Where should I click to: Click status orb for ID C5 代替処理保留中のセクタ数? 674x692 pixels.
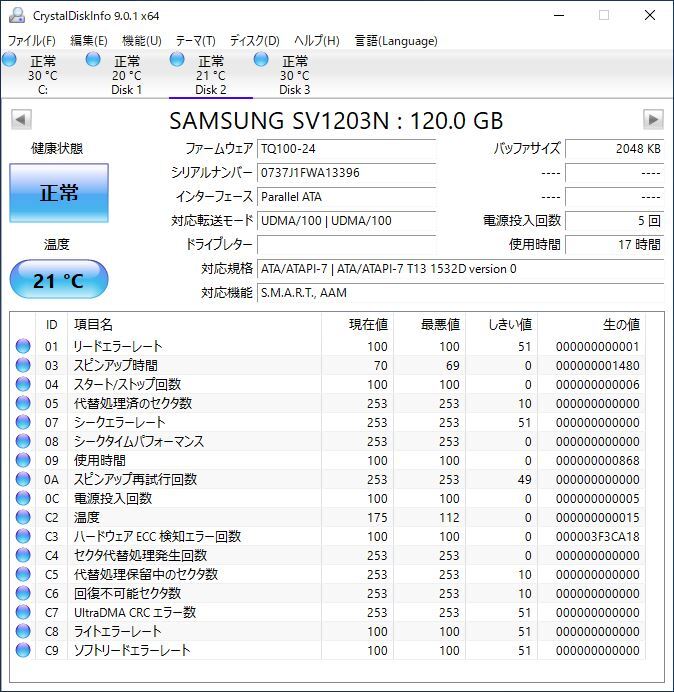click(x=23, y=574)
